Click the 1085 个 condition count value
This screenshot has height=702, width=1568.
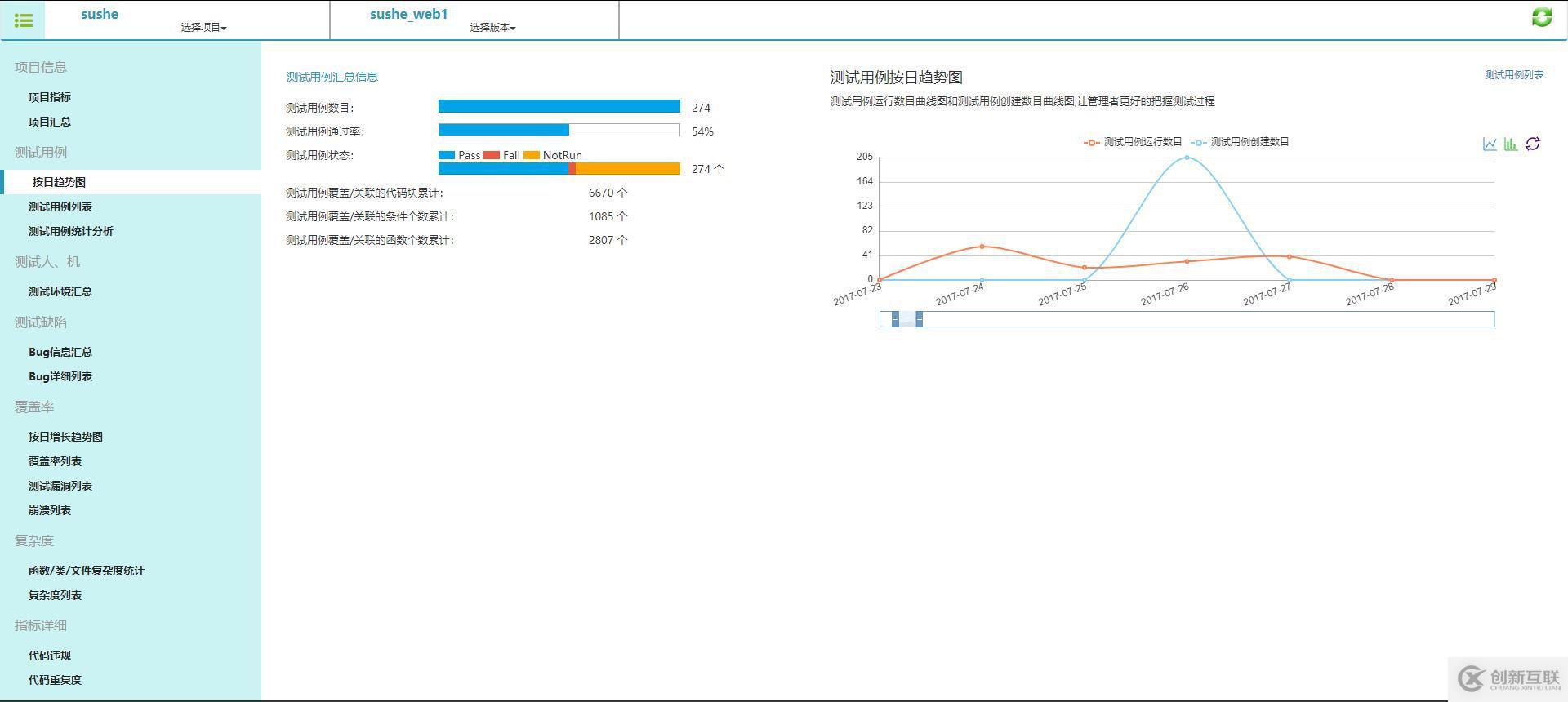[x=608, y=216]
